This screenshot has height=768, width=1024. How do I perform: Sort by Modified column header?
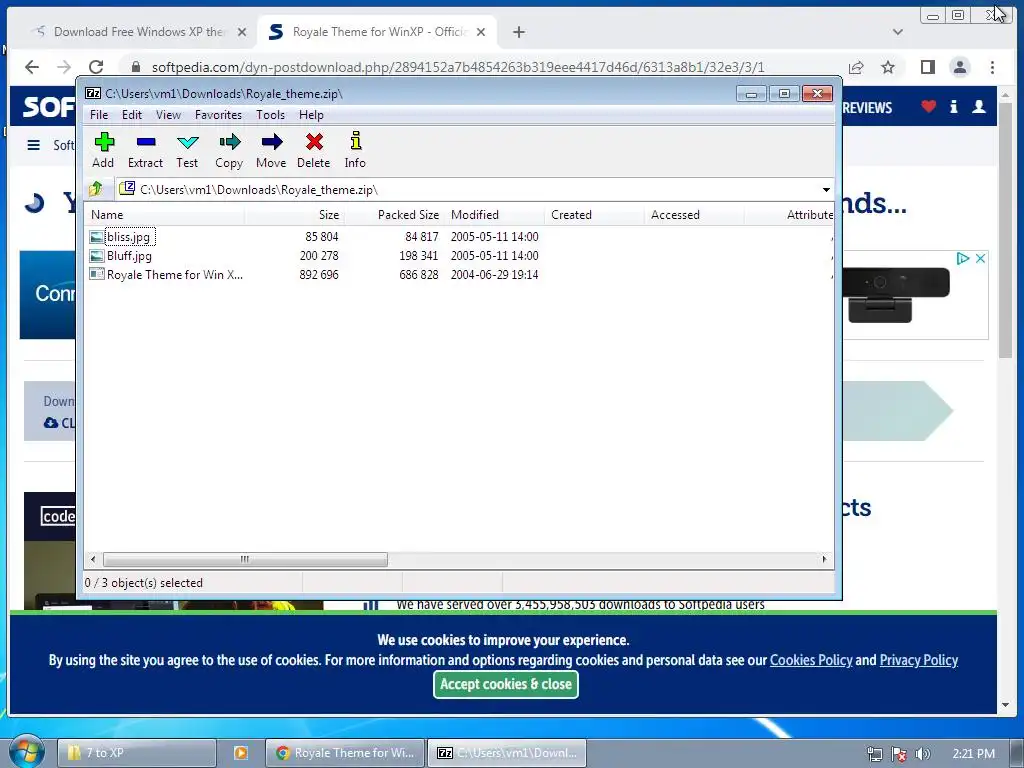[x=494, y=215]
